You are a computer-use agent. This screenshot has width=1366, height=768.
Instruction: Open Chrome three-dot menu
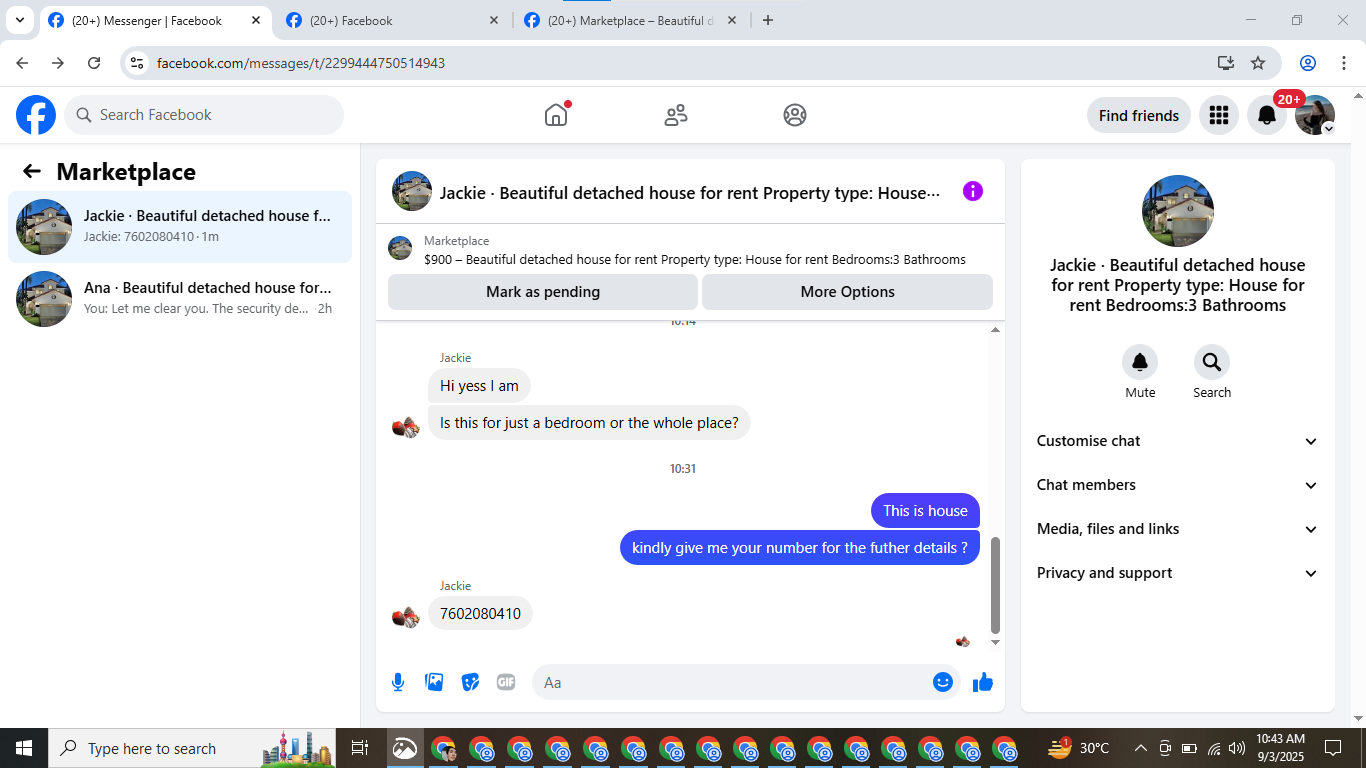pyautogui.click(x=1343, y=63)
